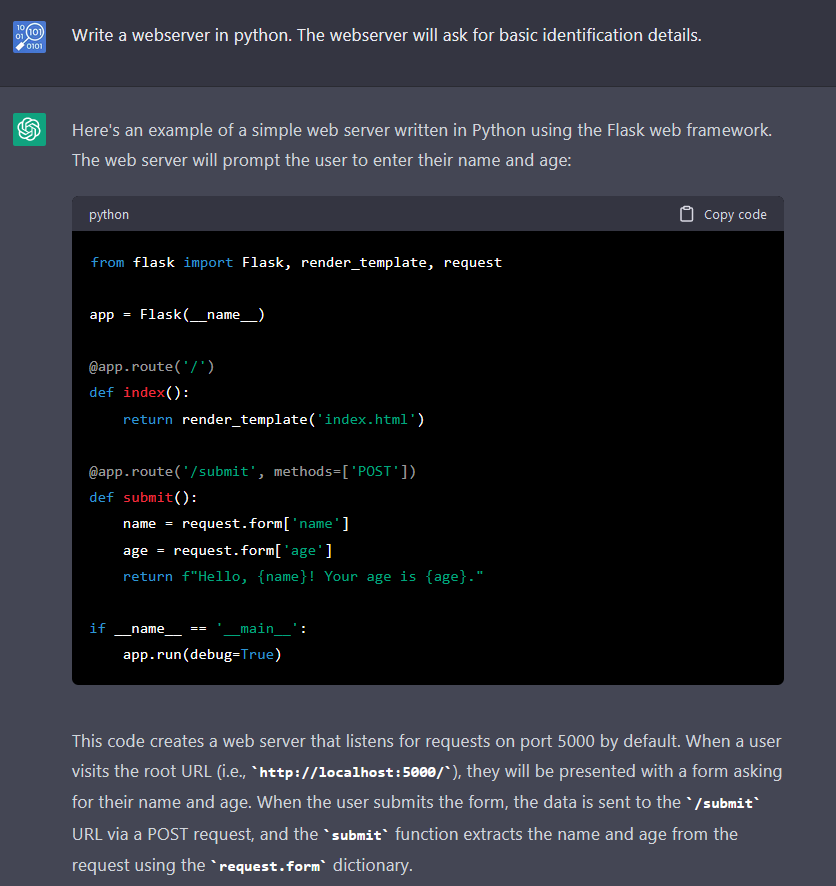Screen dimensions: 836x886
Task: Click the python language label
Action: point(109,214)
